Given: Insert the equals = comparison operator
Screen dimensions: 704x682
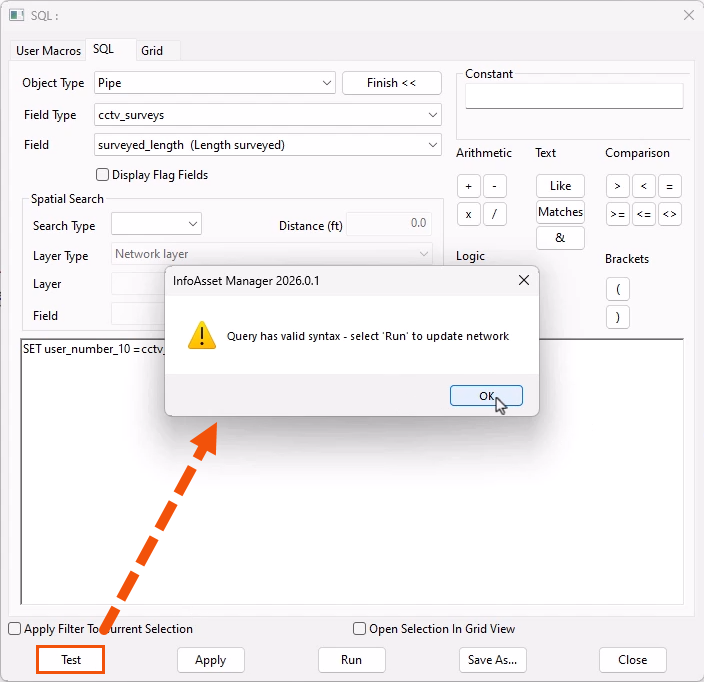Looking at the screenshot, I should point(669,186).
